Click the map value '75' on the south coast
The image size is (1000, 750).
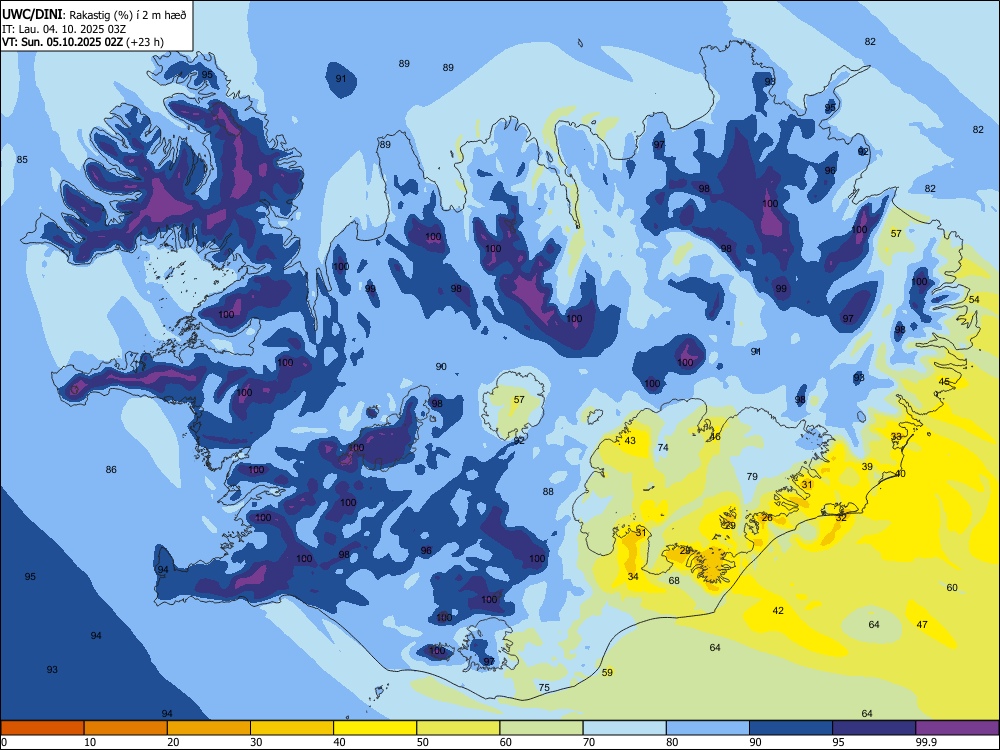pyautogui.click(x=544, y=688)
